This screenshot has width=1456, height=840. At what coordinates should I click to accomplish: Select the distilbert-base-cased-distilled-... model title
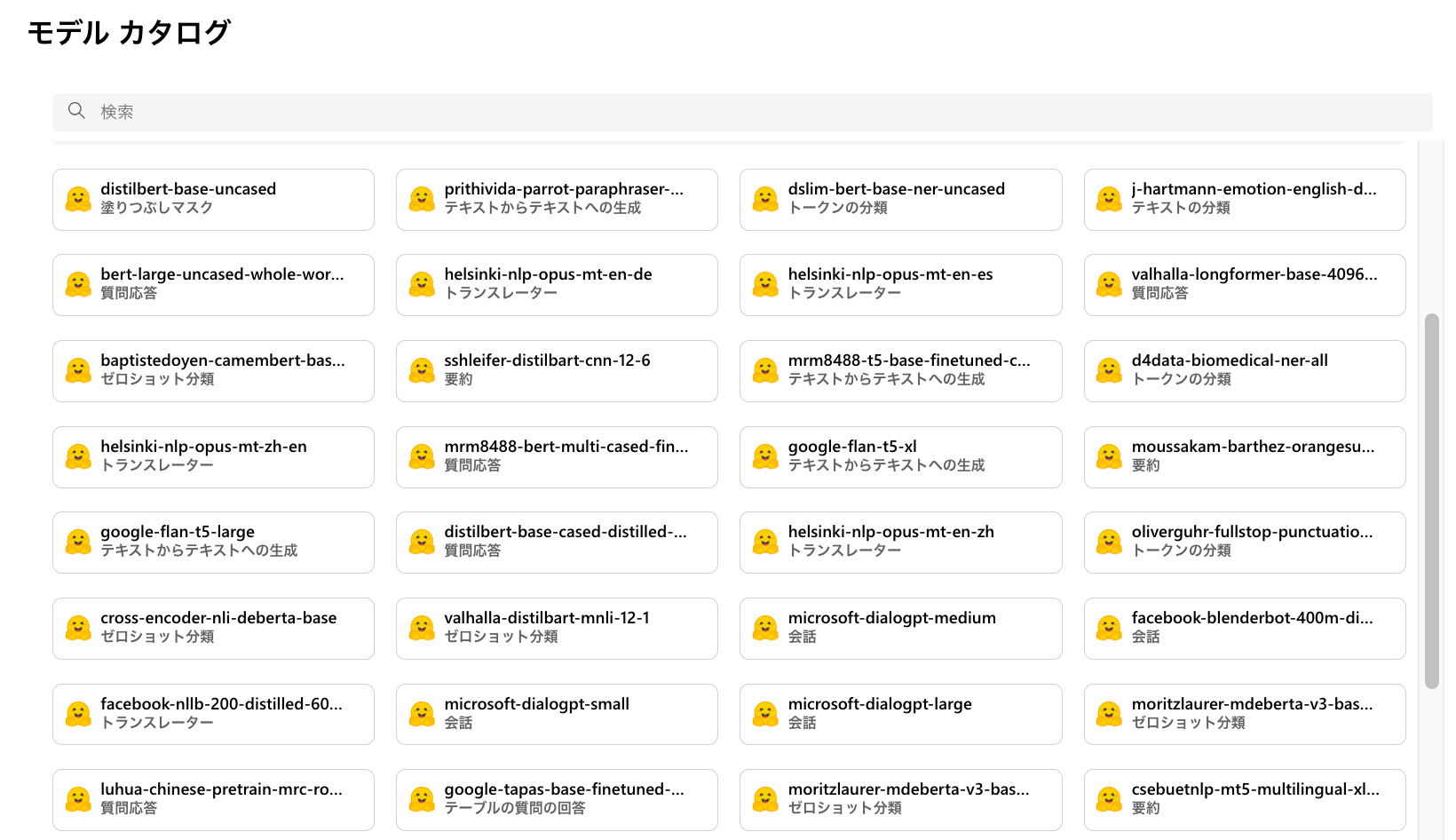click(x=566, y=532)
